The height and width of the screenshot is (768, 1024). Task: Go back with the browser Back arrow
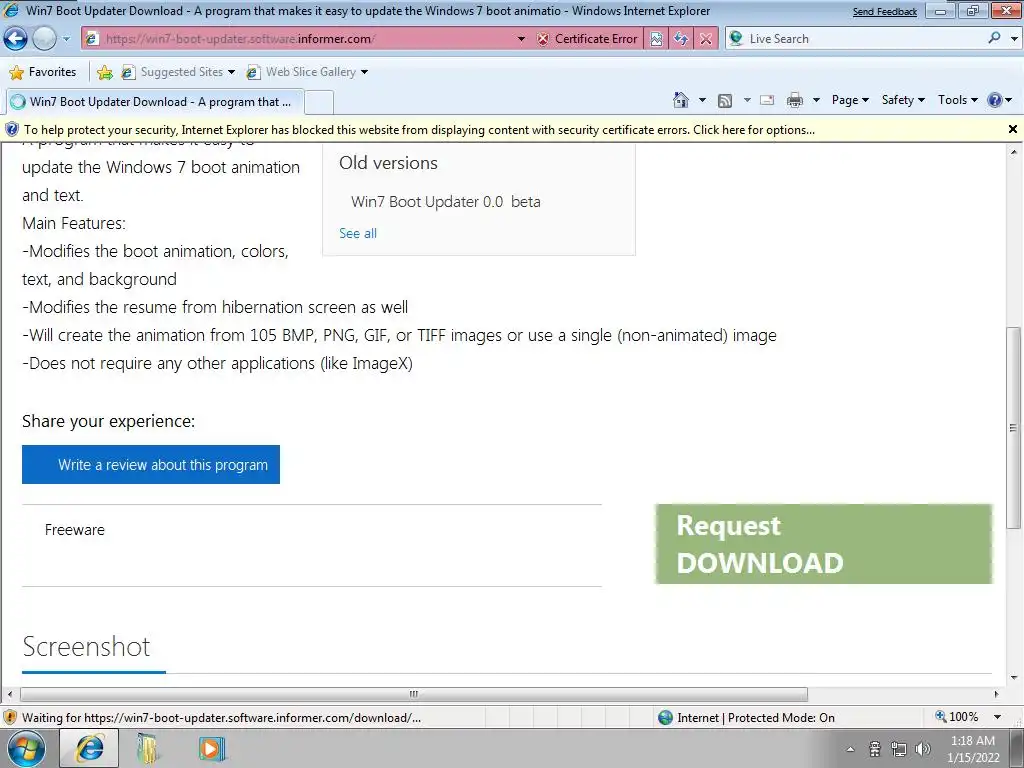click(x=16, y=39)
